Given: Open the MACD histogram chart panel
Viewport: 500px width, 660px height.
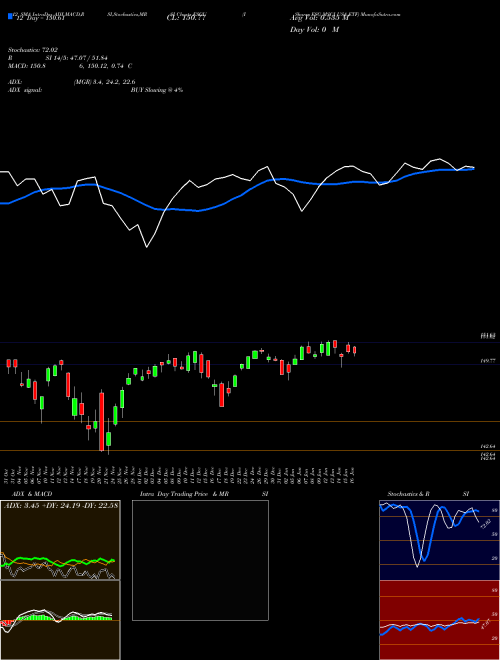Looking at the screenshot, I should coord(60,620).
